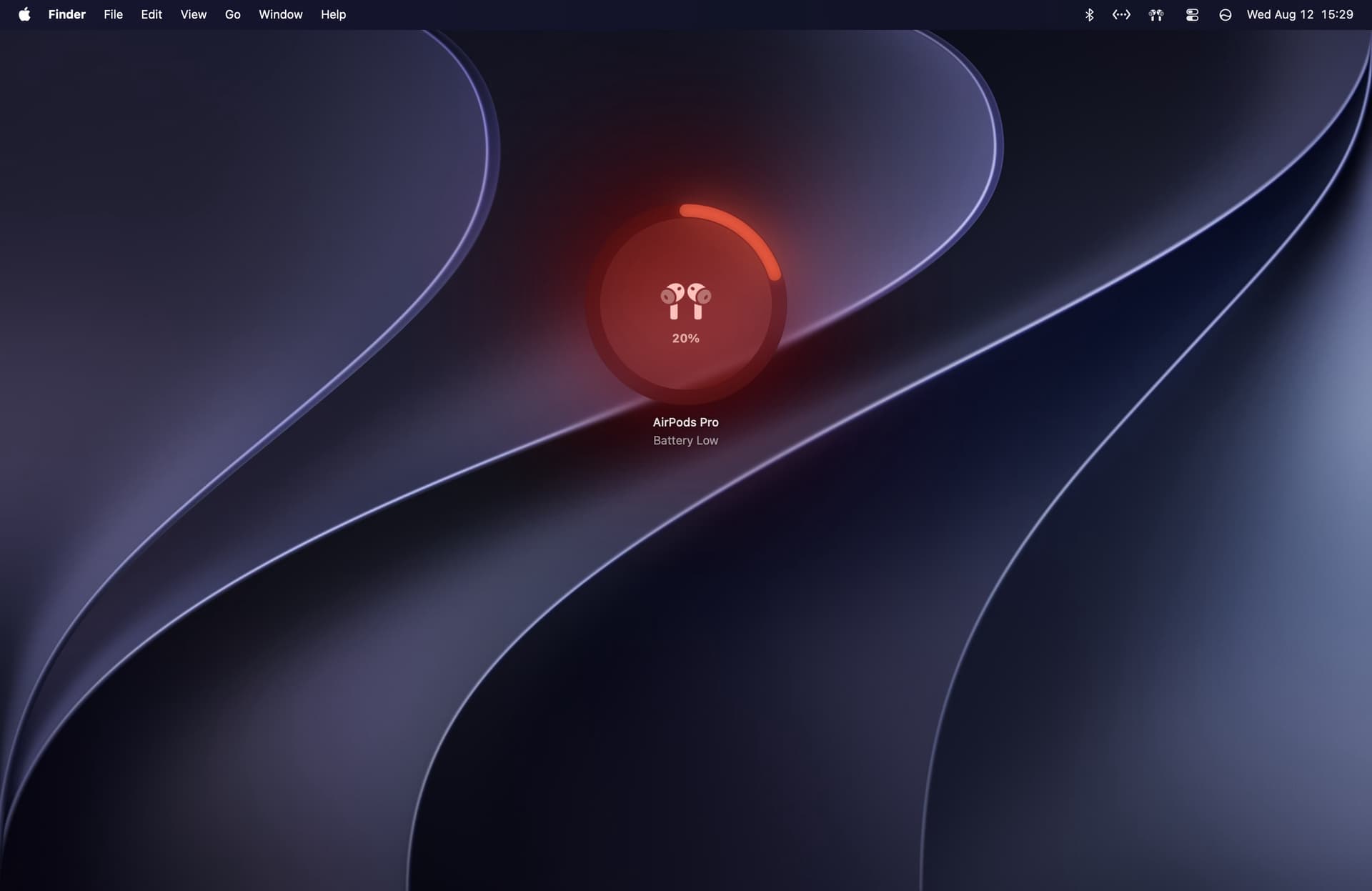Open Control Center from the menu bar

click(1192, 14)
